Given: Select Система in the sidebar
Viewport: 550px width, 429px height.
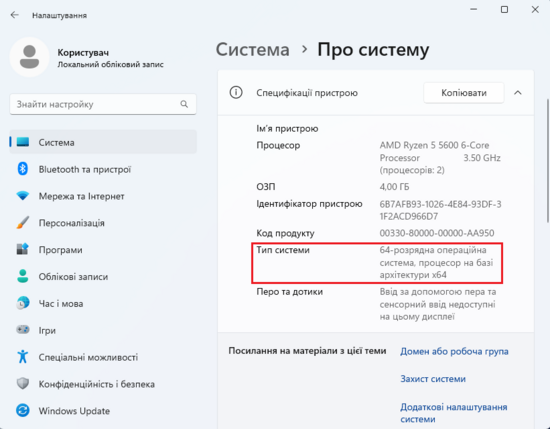Looking at the screenshot, I should [x=103, y=142].
